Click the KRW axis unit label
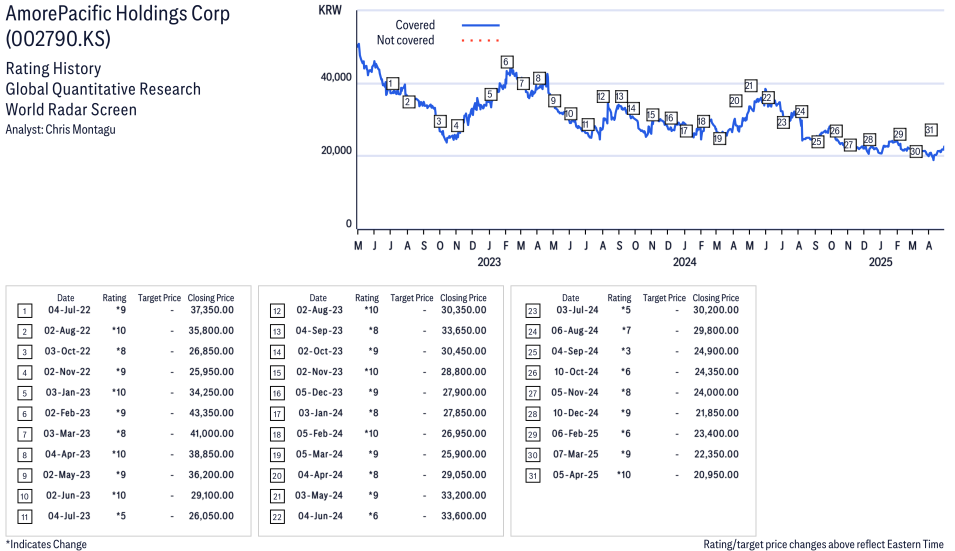Image resolution: width=955 pixels, height=551 pixels. [330, 10]
